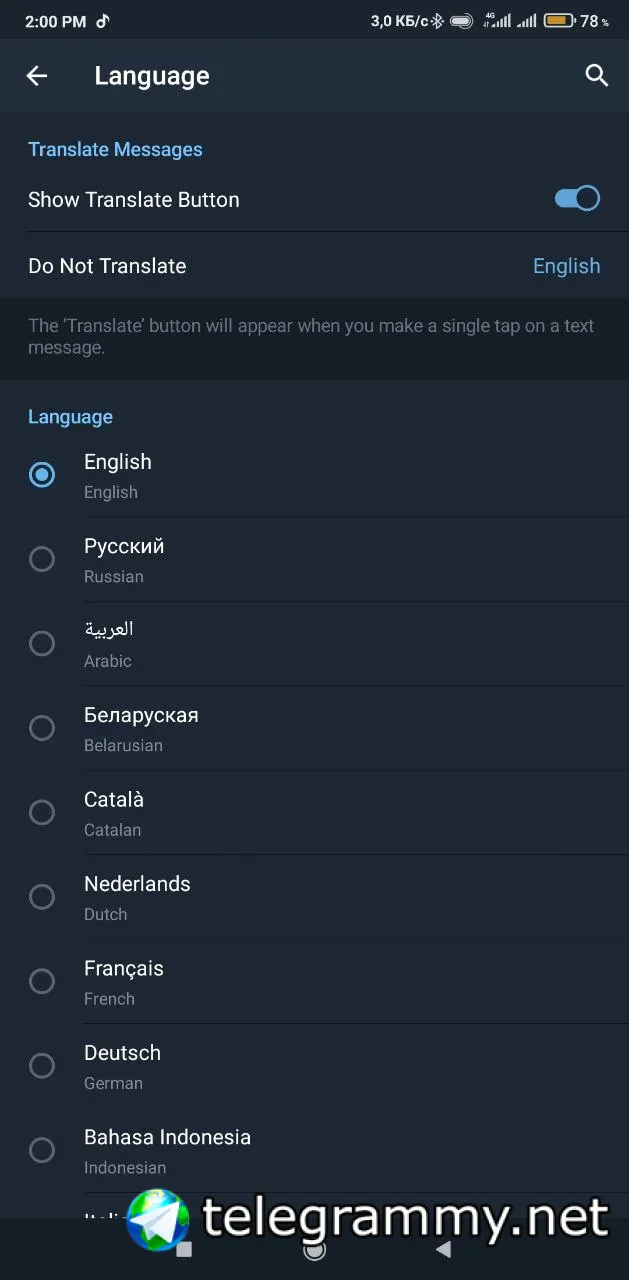
Task: Select the Russian language radio button
Action: [x=42, y=559]
